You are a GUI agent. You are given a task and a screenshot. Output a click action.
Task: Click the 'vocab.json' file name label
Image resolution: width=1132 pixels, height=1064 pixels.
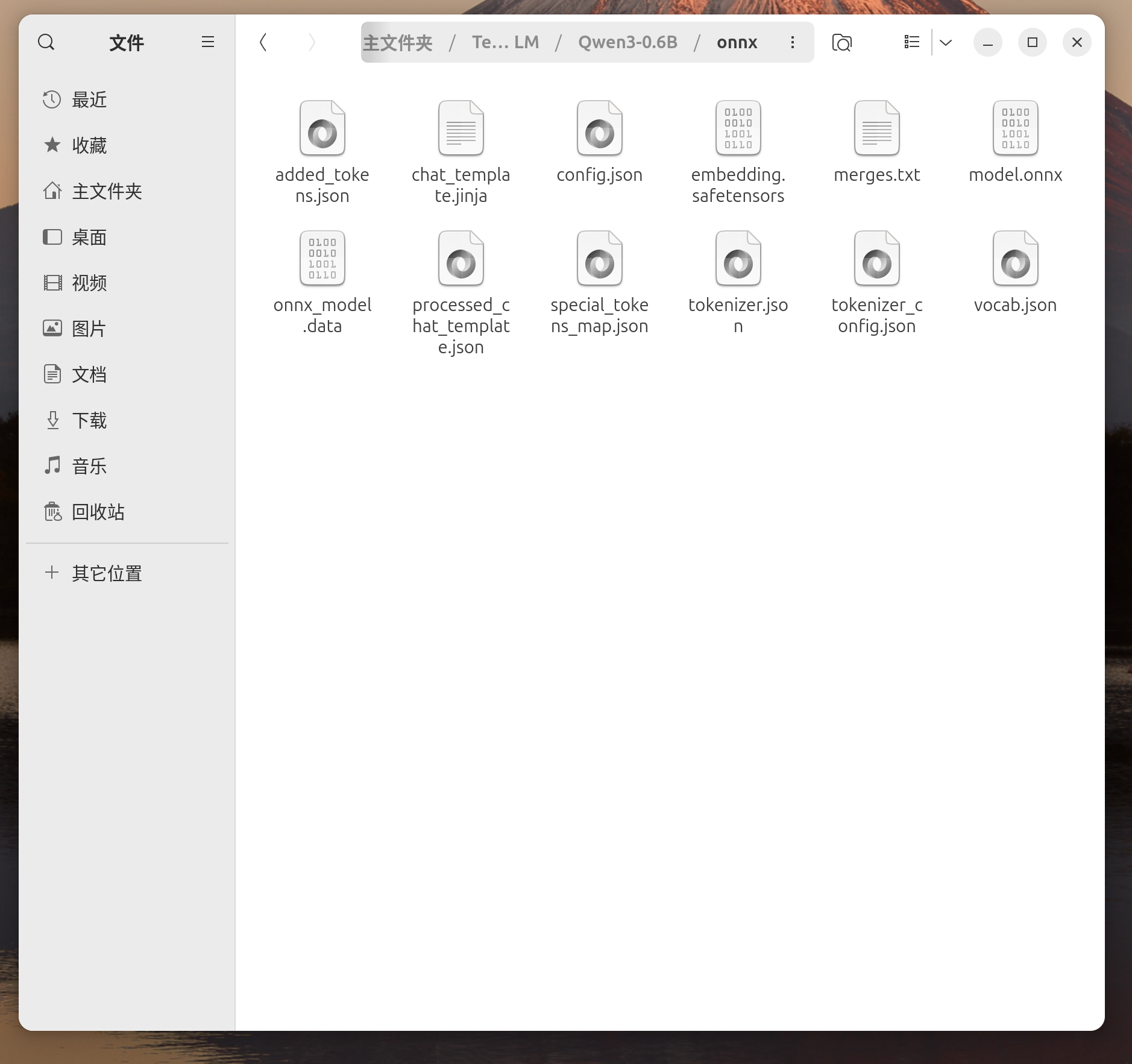[x=1016, y=305]
